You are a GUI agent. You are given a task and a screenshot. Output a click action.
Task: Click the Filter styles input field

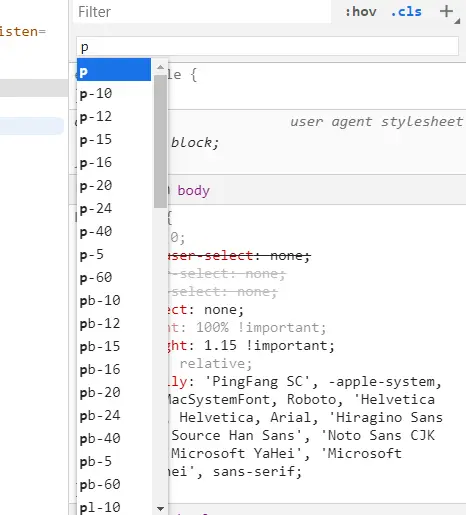pyautogui.click(x=202, y=12)
